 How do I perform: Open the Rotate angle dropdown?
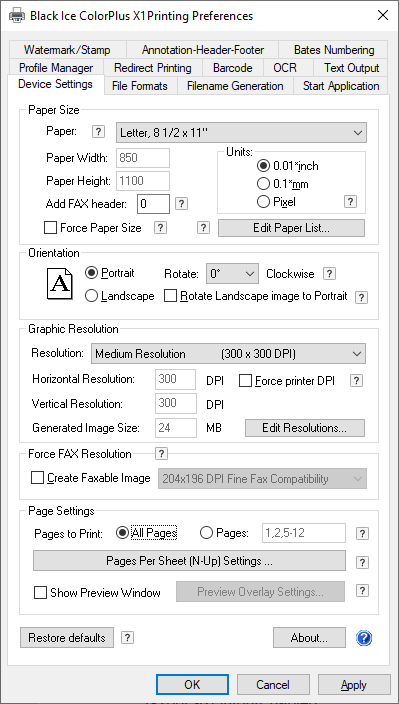coord(232,273)
